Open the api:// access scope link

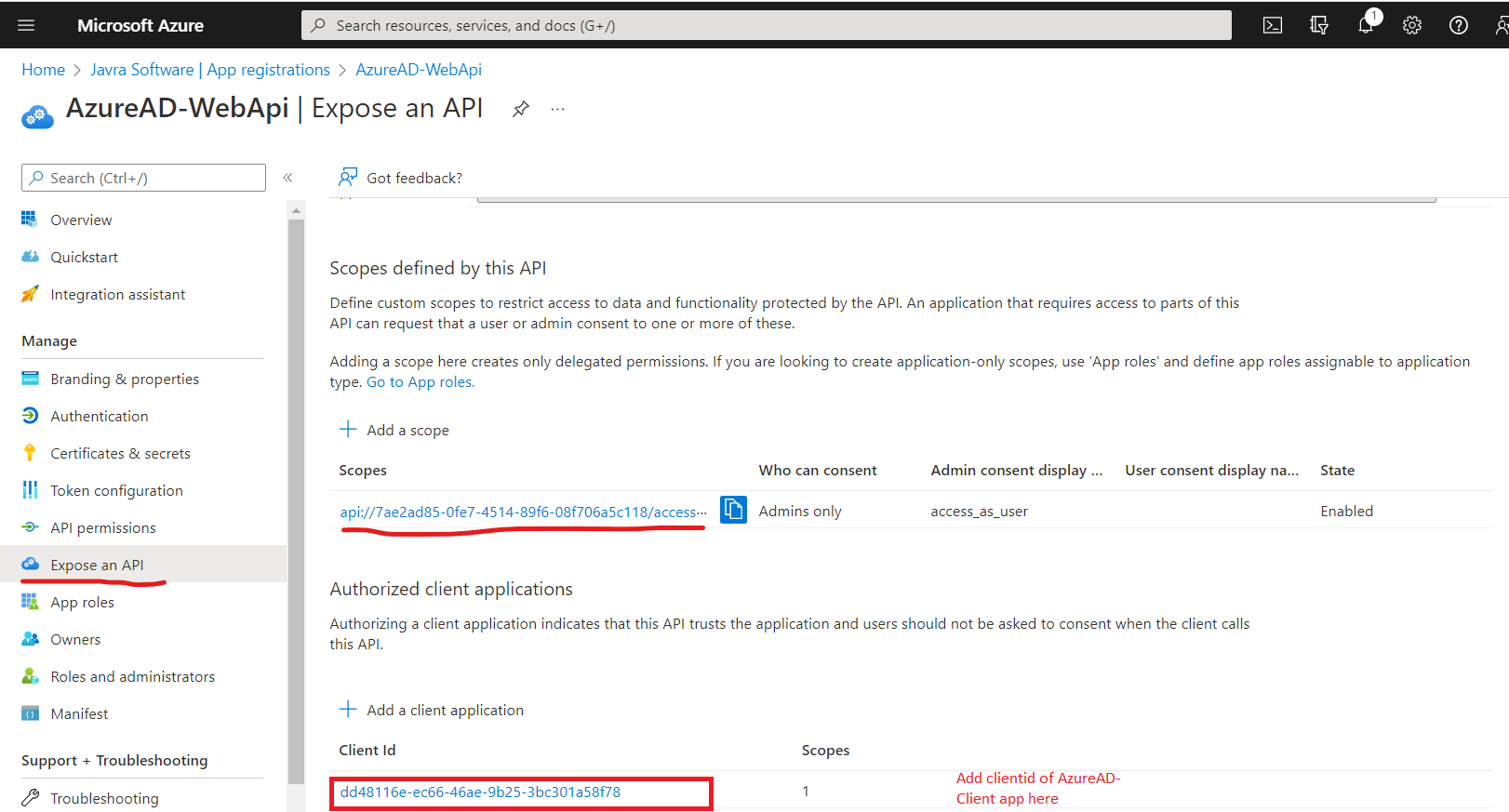tap(523, 512)
